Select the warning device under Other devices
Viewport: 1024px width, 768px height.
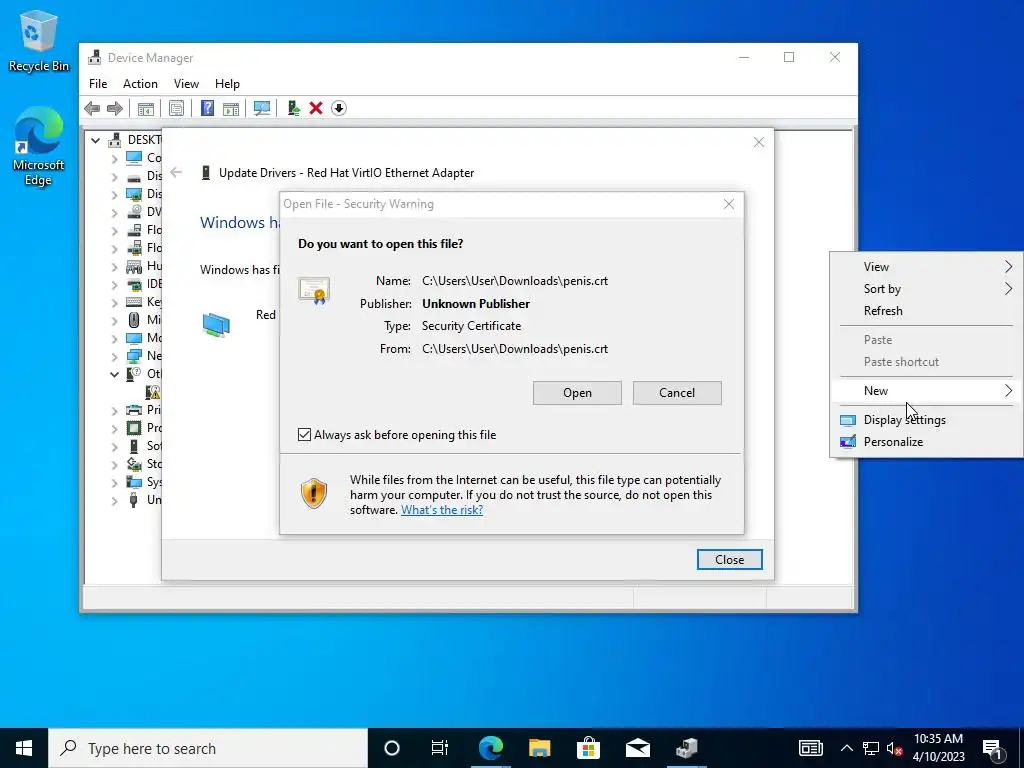click(x=153, y=392)
